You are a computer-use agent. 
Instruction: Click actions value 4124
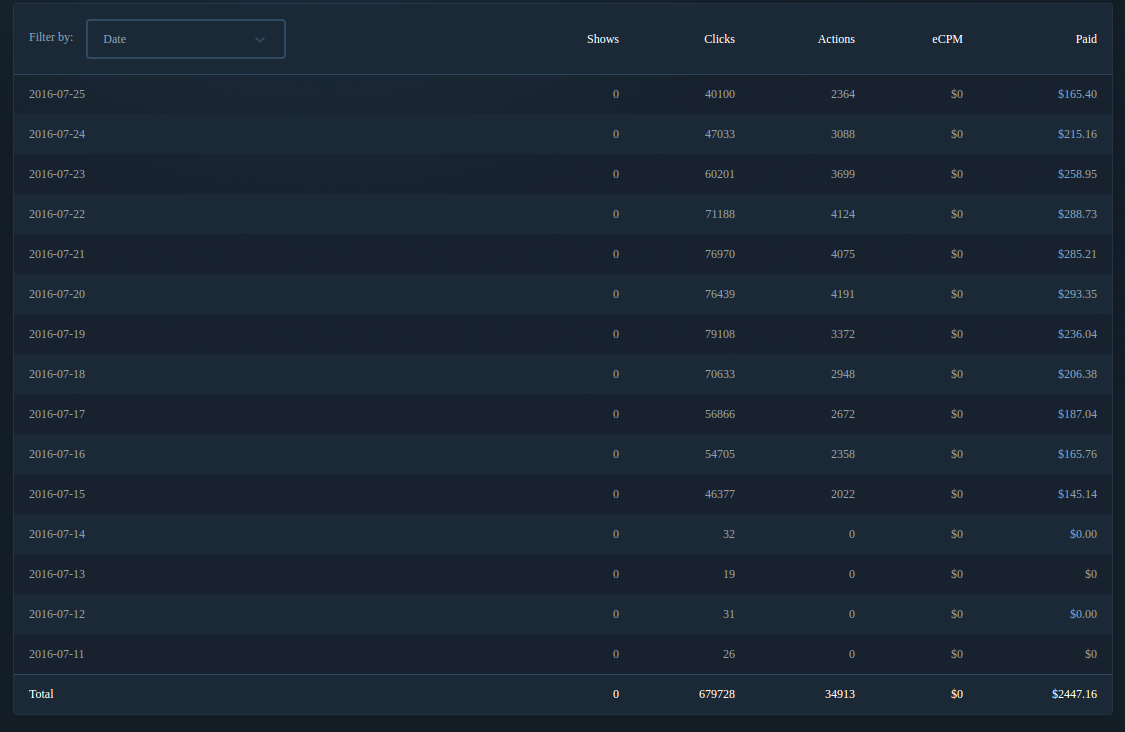842,214
